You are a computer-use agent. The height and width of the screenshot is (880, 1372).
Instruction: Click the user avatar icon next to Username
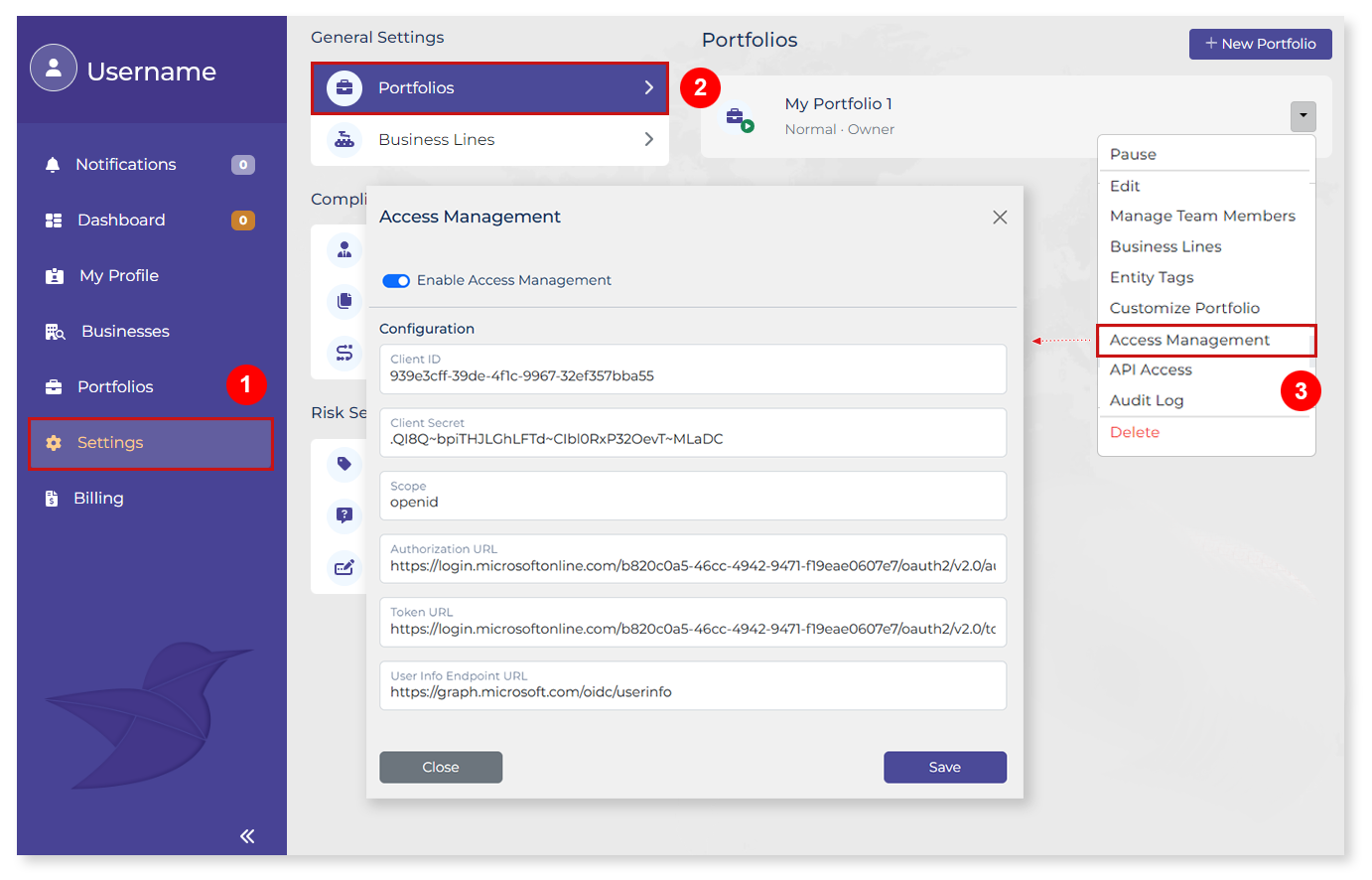54,70
